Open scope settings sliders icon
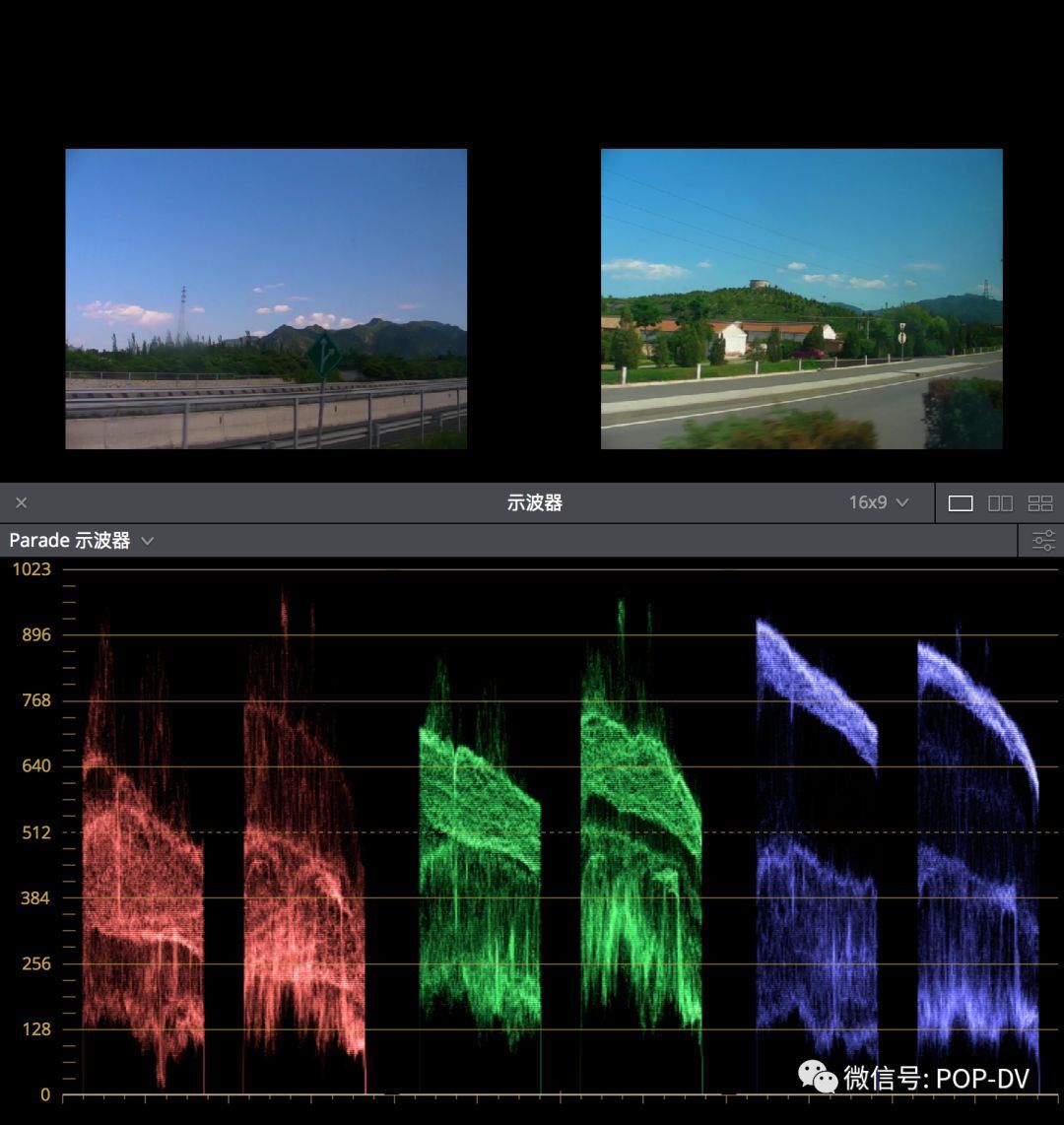The image size is (1064, 1125). click(1043, 540)
